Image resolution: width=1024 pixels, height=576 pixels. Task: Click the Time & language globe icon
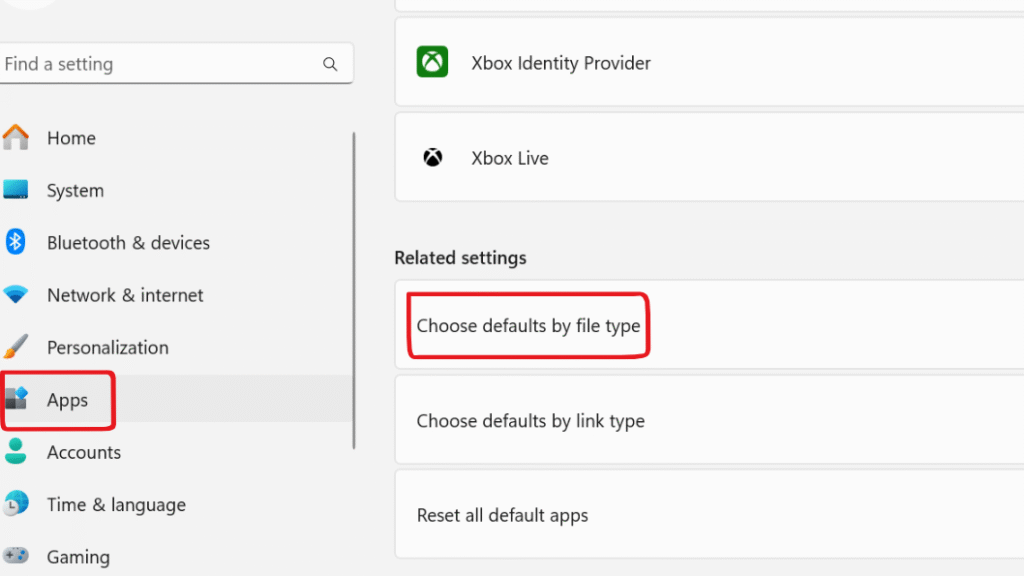click(x=16, y=504)
